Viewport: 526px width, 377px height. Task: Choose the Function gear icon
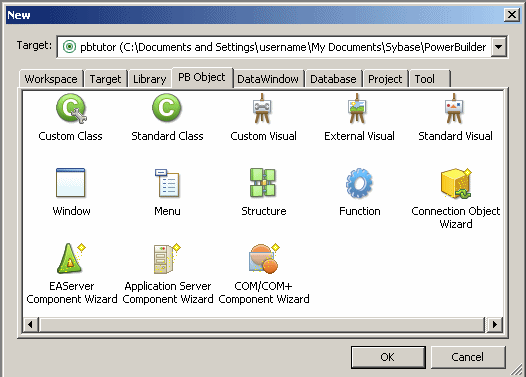(359, 183)
